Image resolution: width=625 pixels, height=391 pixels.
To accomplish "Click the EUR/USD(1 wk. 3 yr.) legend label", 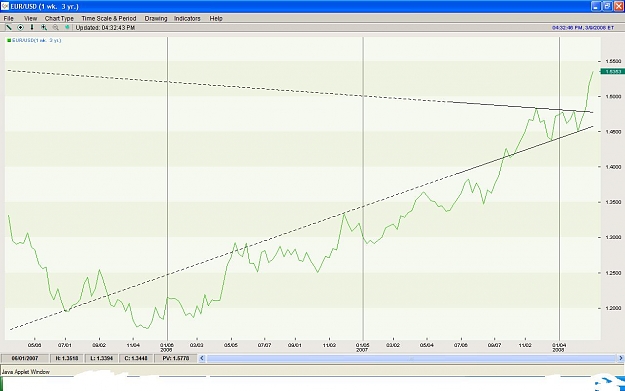I will (x=37, y=40).
